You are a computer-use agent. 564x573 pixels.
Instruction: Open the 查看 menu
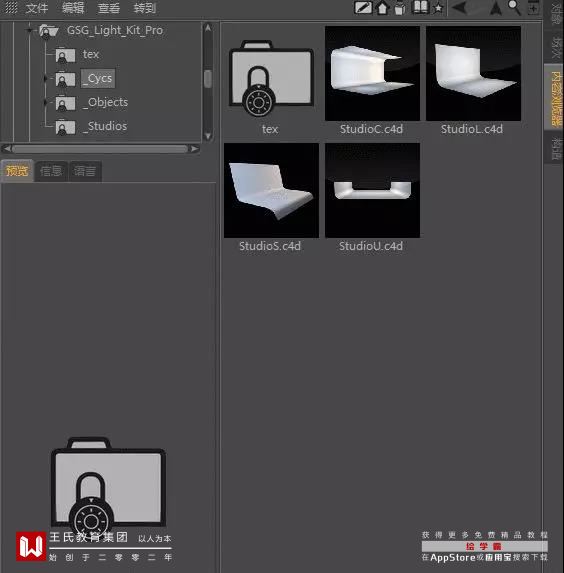point(109,8)
